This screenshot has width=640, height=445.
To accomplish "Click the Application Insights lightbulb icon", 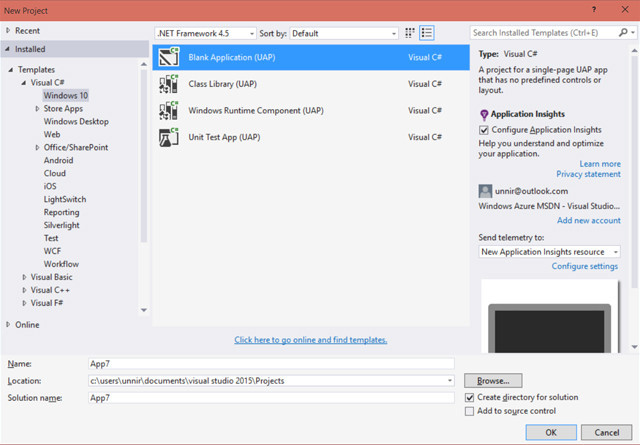I will (484, 115).
